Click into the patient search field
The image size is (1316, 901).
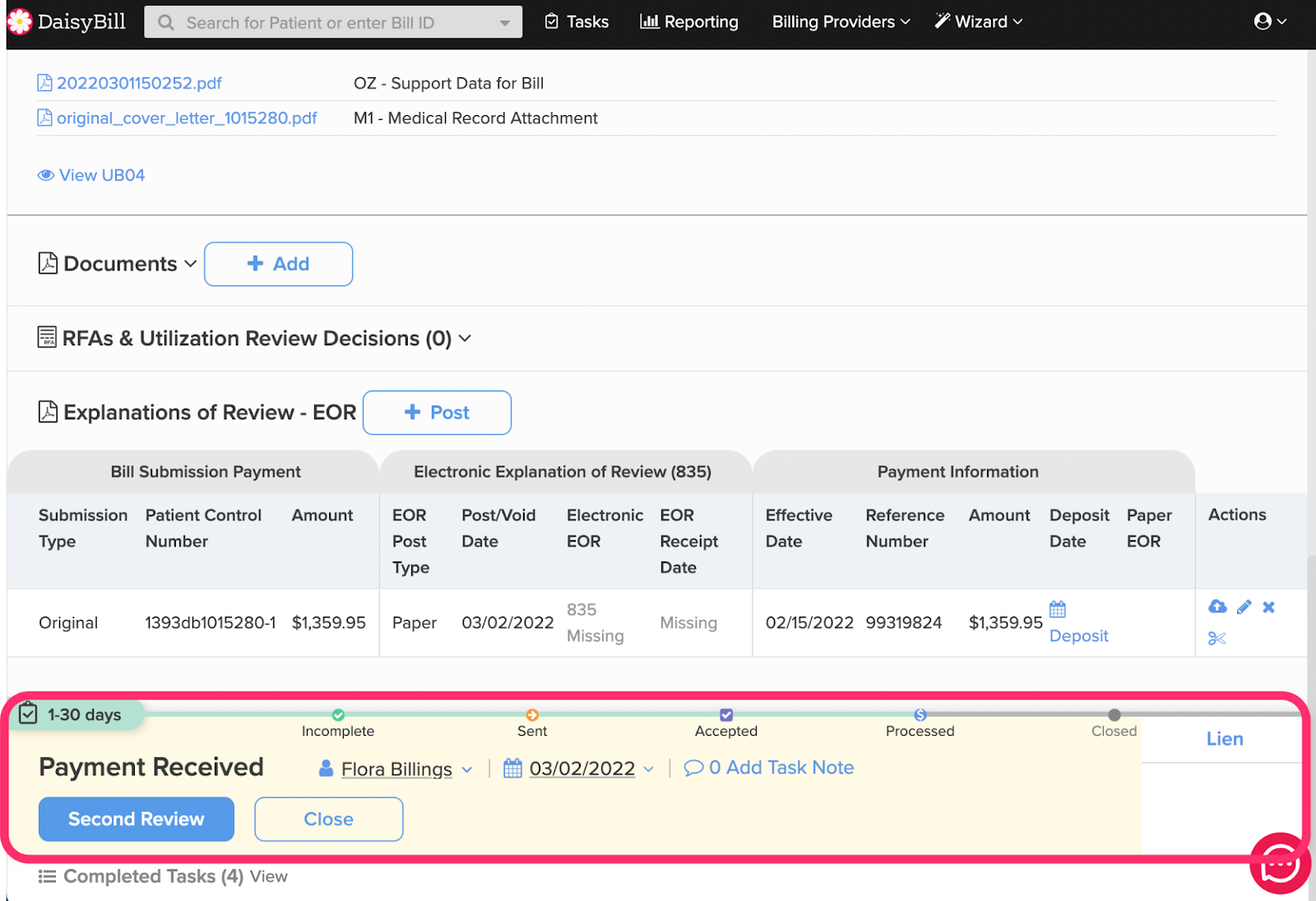coord(333,23)
